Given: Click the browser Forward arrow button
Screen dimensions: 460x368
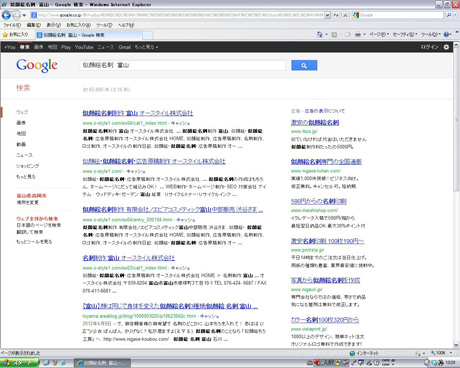Looking at the screenshot, I should (x=16, y=15).
